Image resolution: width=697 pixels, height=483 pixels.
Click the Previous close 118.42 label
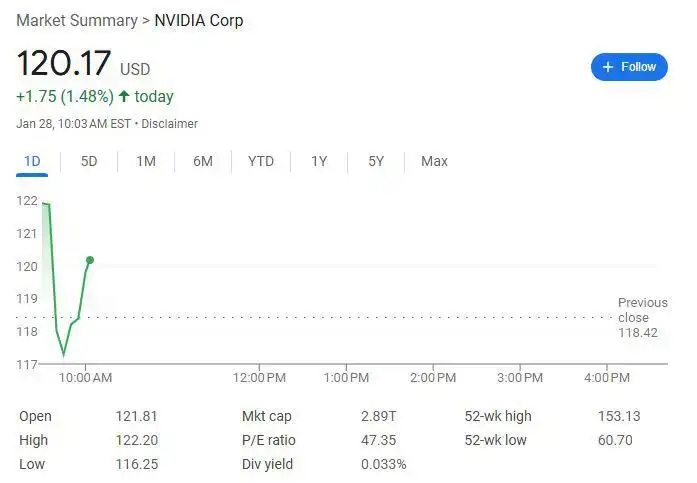pos(642,318)
